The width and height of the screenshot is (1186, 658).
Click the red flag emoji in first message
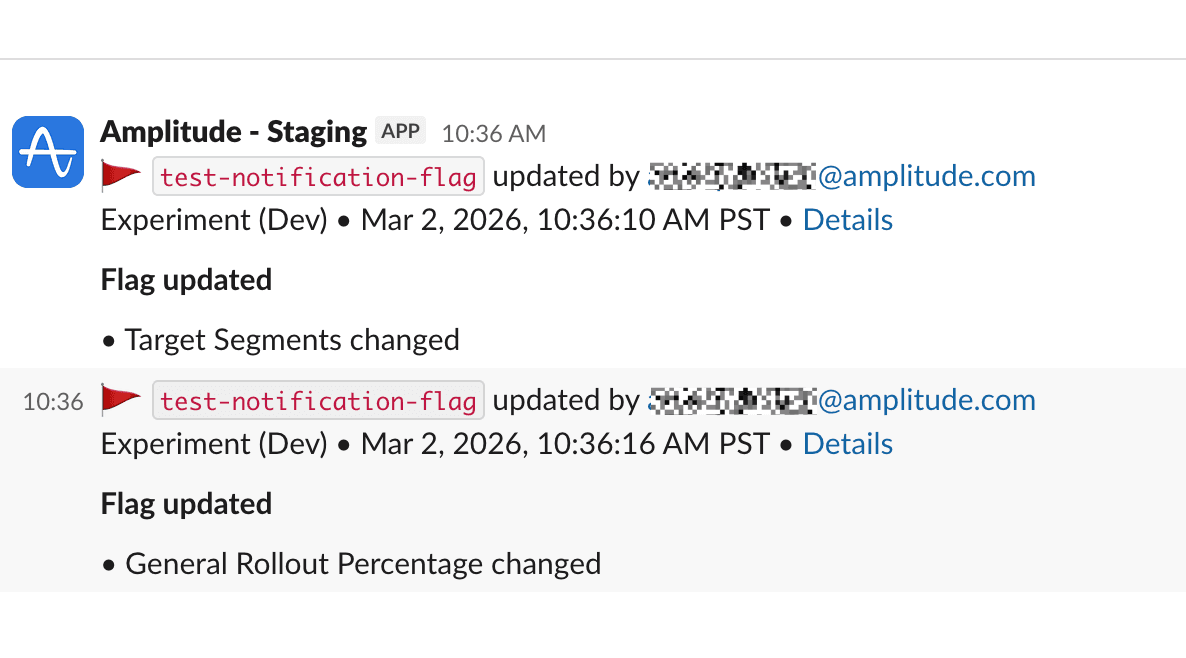click(x=121, y=176)
